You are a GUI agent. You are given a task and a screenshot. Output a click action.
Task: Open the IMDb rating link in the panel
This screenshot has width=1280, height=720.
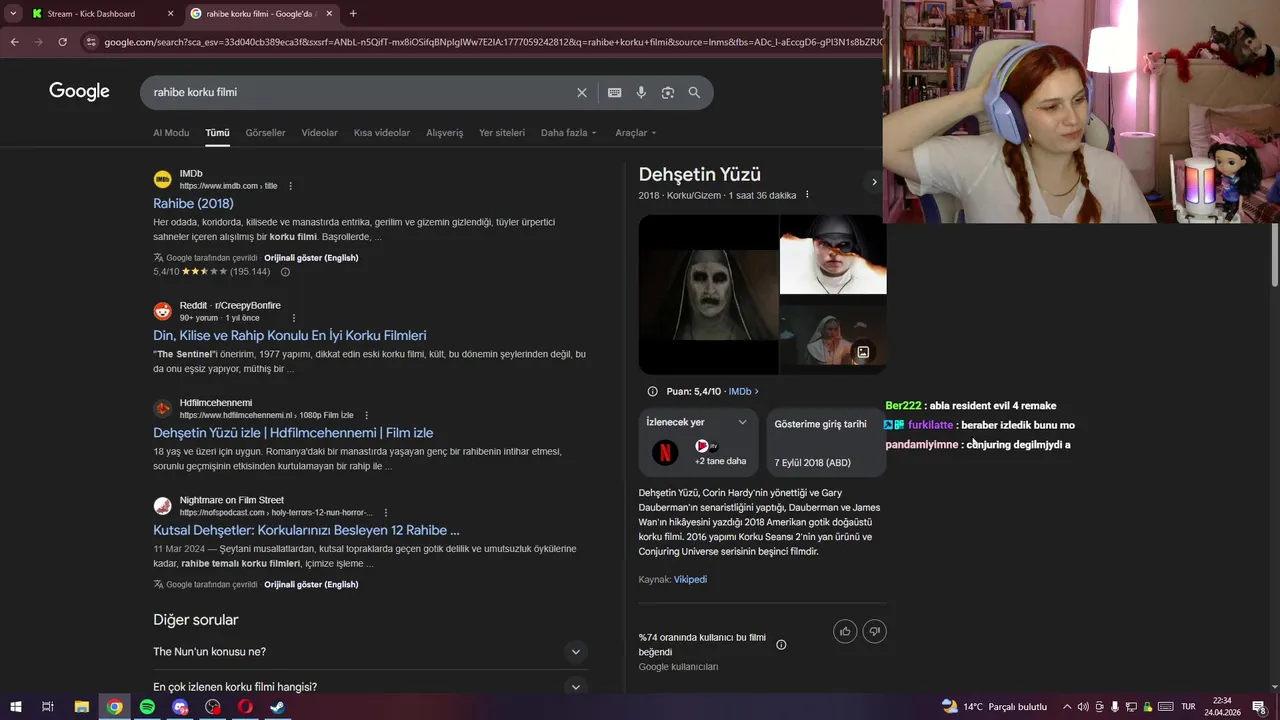click(x=743, y=392)
